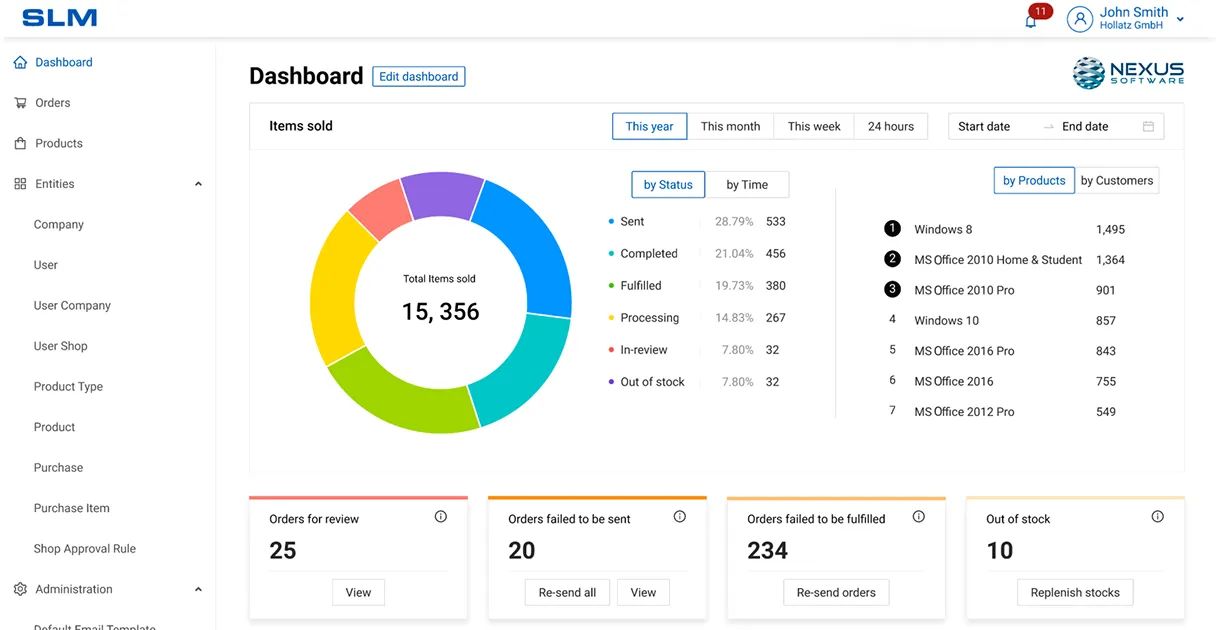This screenshot has height=630, width=1216.
Task: Click rank 1 badge next to Windows 8
Action: point(893,229)
